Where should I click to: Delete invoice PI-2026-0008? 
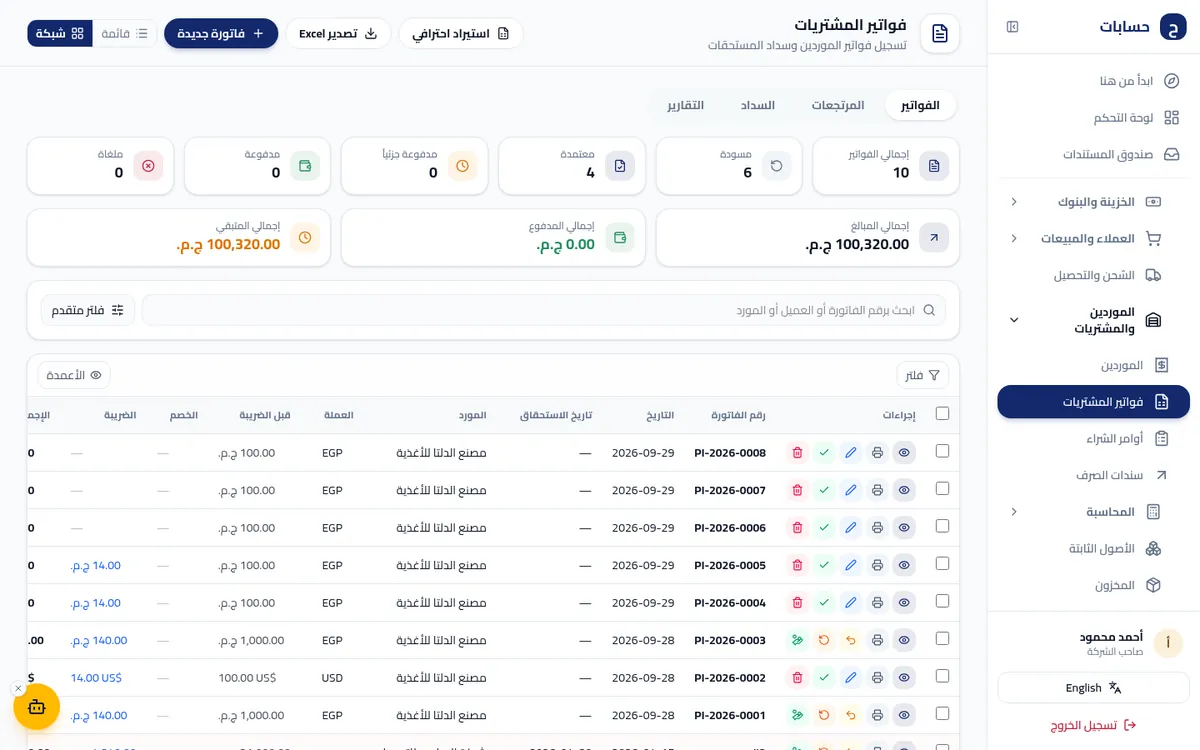tap(797, 453)
